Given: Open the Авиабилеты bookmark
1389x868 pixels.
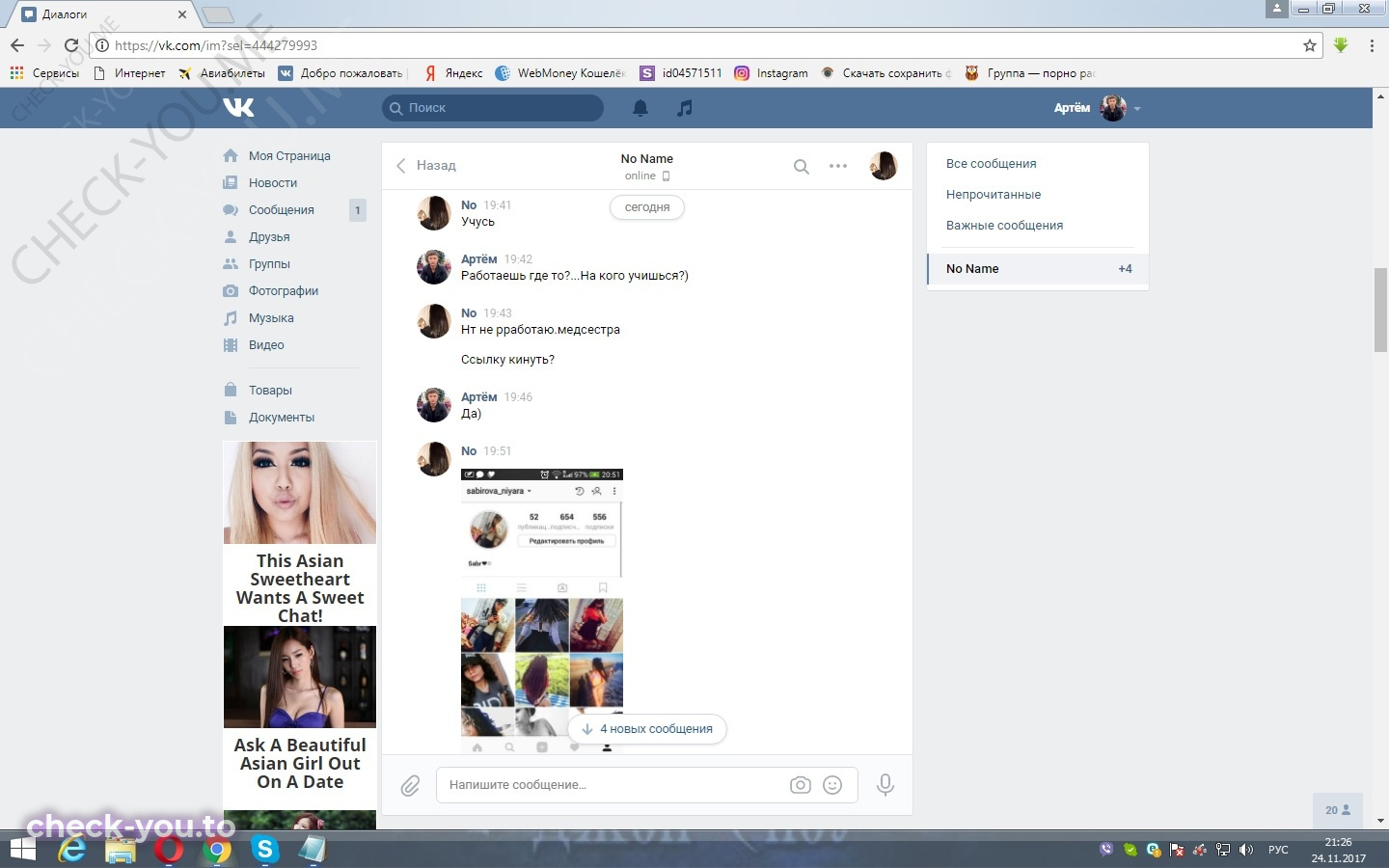Looking at the screenshot, I should click(x=222, y=72).
